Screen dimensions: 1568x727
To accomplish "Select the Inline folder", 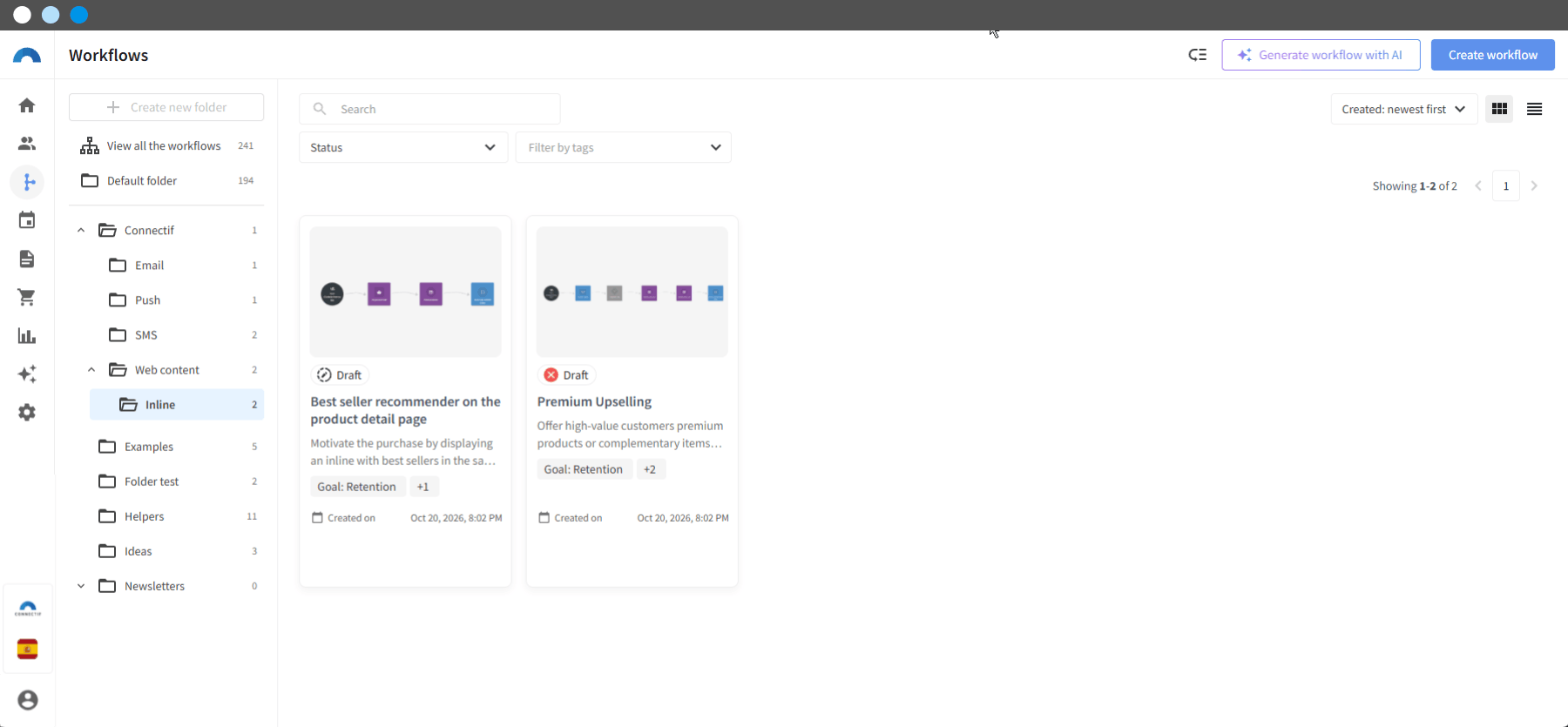I will [x=177, y=405].
